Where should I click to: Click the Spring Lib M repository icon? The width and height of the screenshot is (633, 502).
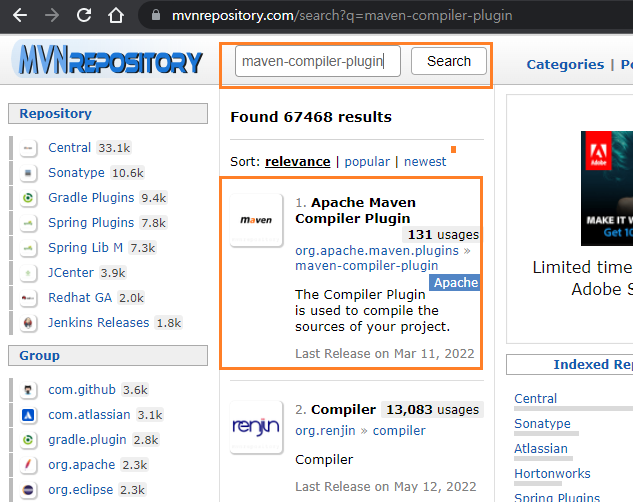(x=28, y=248)
